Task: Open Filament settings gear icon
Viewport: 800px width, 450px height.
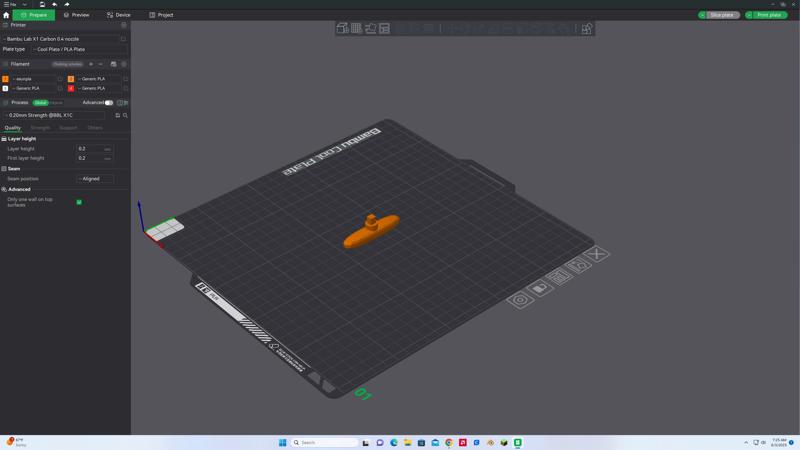Action: (123, 64)
